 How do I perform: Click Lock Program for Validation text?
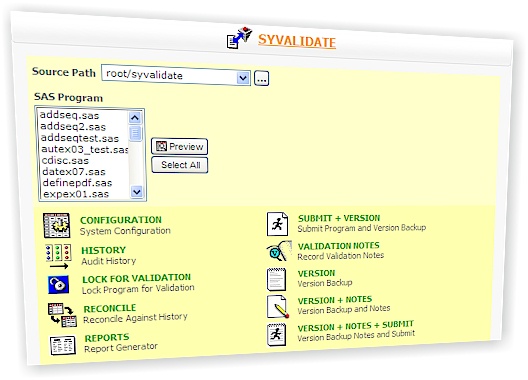138,289
